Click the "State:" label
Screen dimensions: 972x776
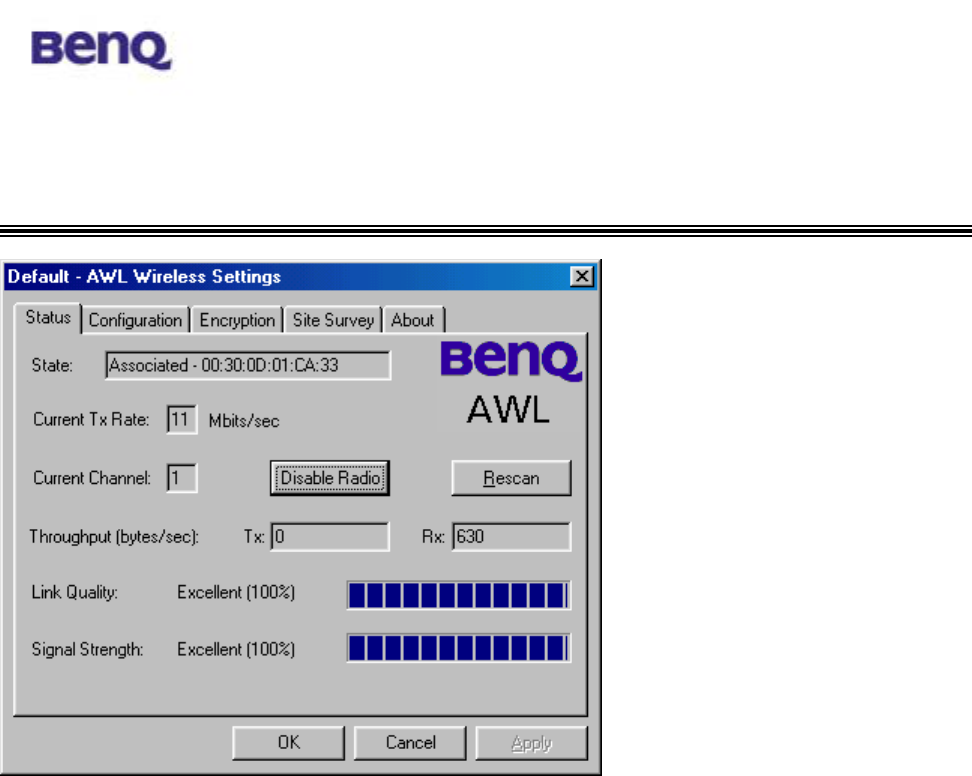tap(52, 365)
